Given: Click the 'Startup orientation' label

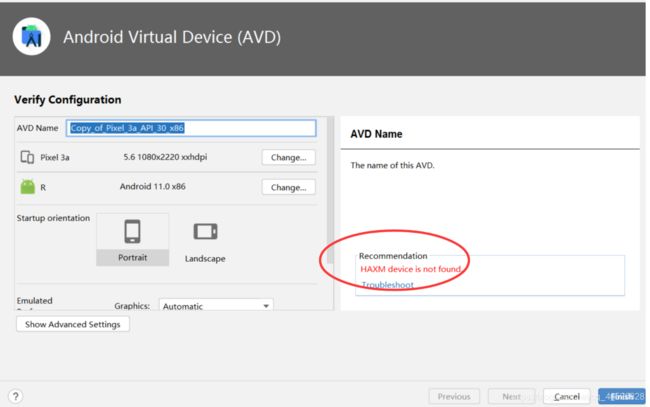Looking at the screenshot, I should click(53, 218).
